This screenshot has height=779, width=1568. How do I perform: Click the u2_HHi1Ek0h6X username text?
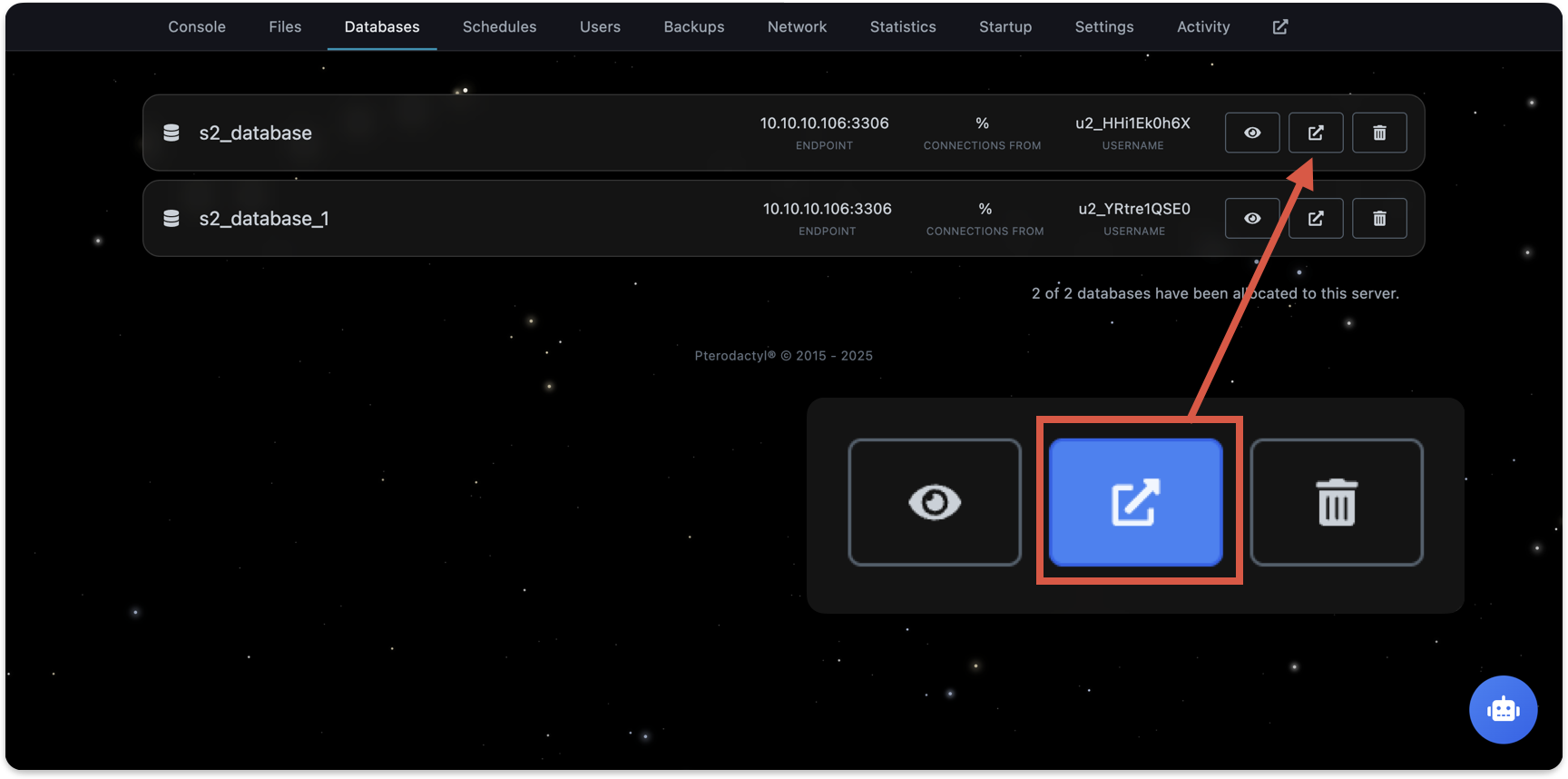(x=1132, y=123)
